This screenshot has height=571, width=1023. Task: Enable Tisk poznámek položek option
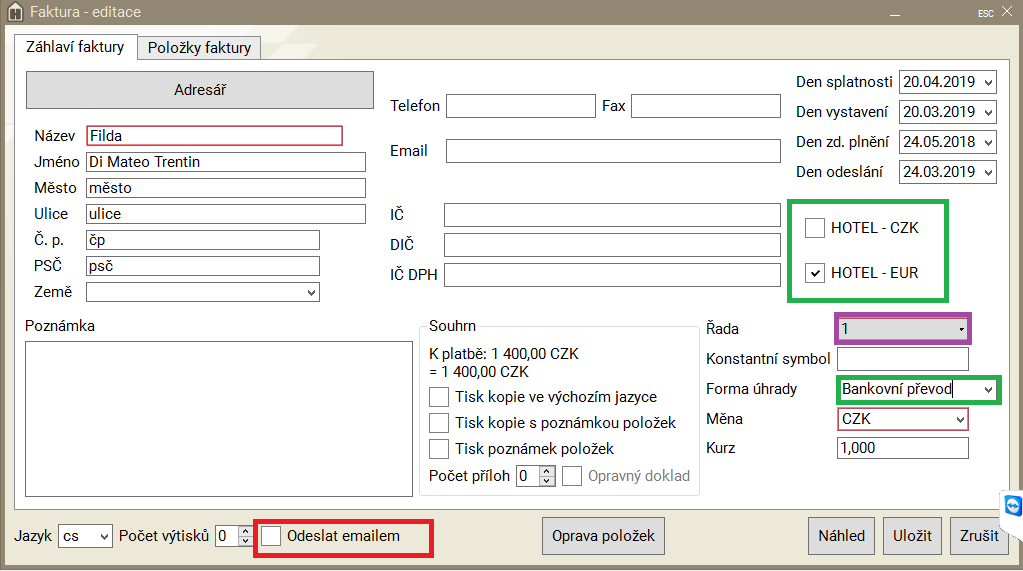tap(438, 449)
